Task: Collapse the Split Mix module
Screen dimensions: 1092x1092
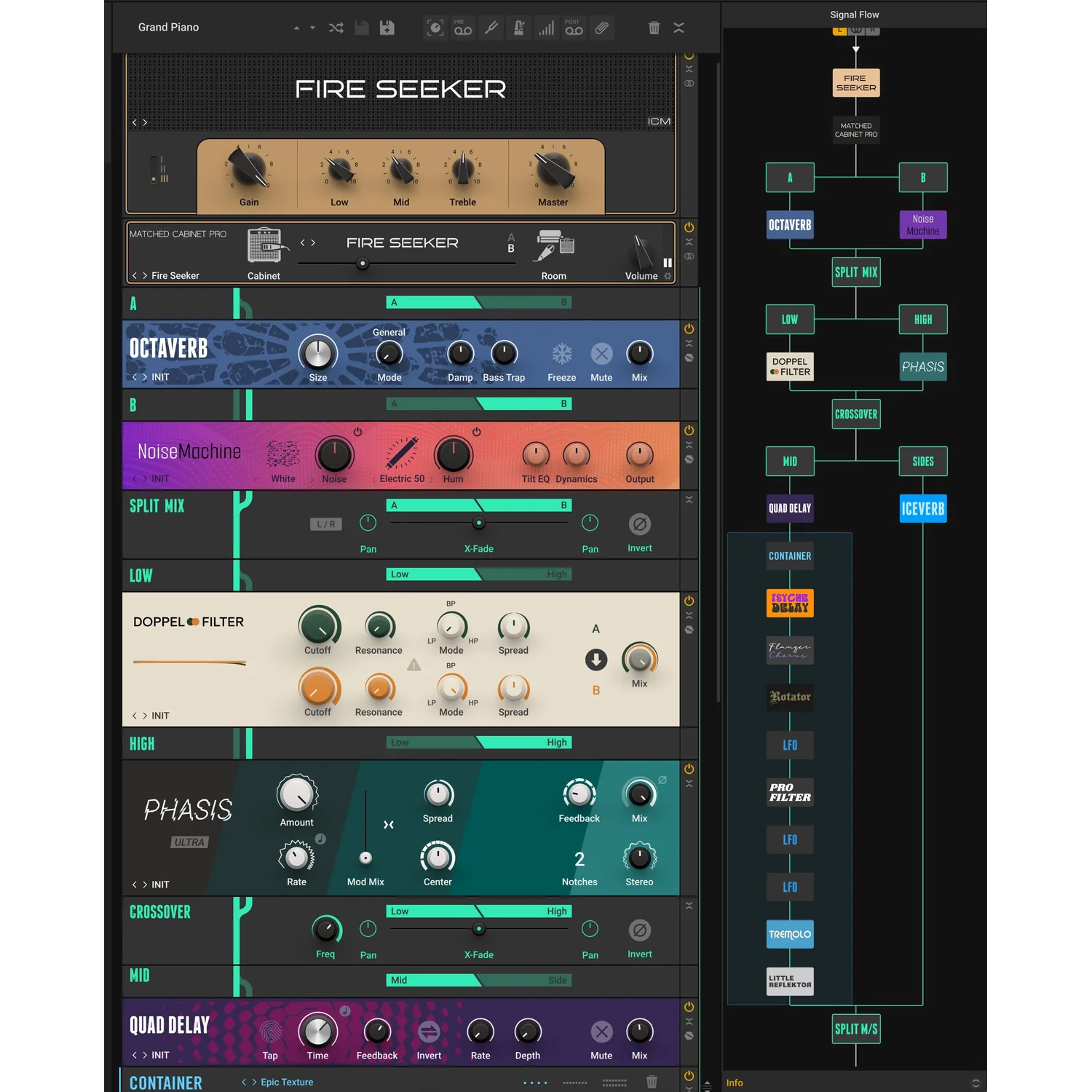Action: coord(689,499)
